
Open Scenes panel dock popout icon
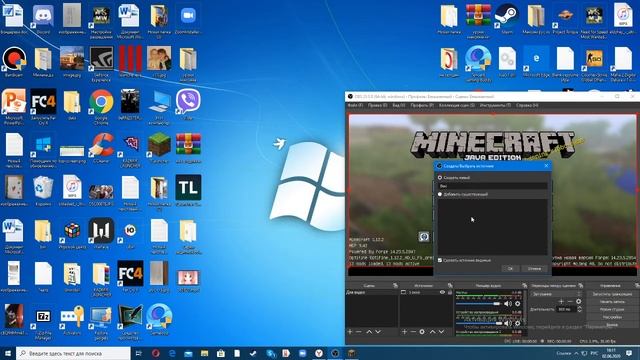click(x=395, y=285)
